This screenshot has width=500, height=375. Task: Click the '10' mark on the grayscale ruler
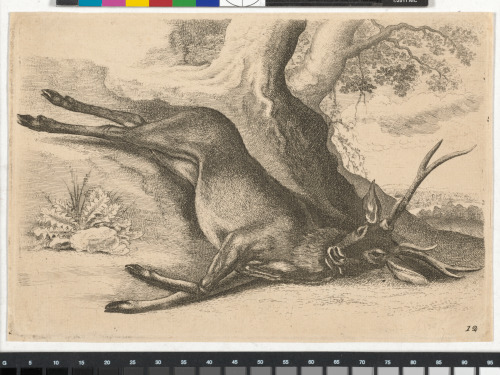56,363
